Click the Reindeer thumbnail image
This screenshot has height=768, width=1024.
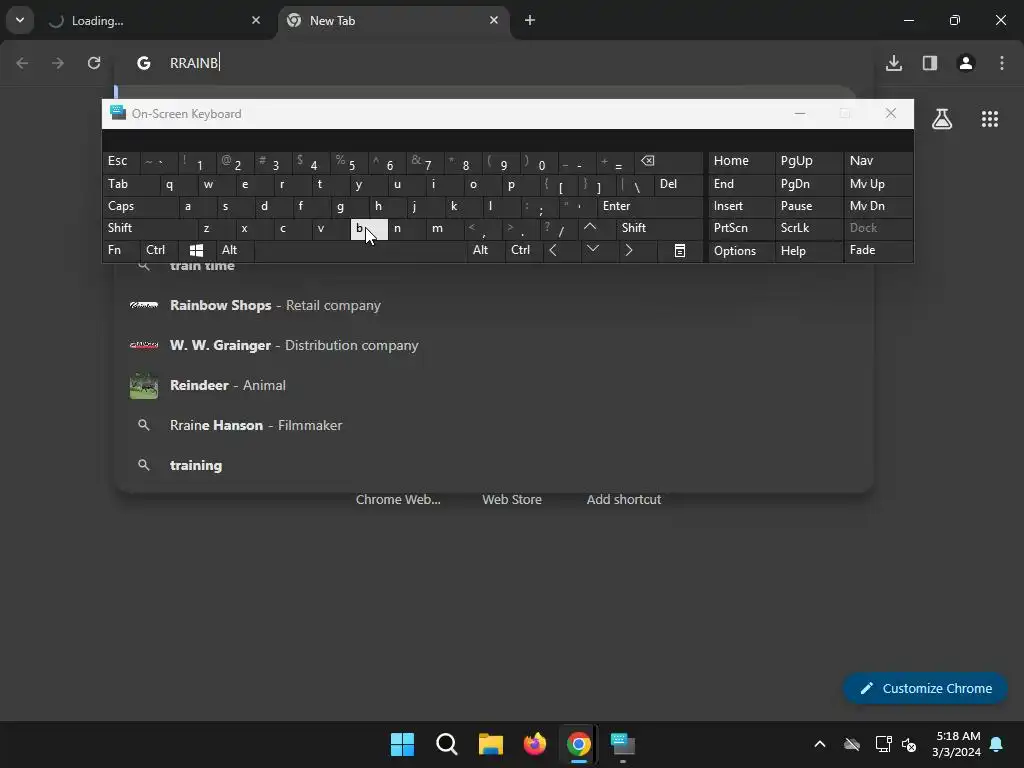tap(144, 385)
